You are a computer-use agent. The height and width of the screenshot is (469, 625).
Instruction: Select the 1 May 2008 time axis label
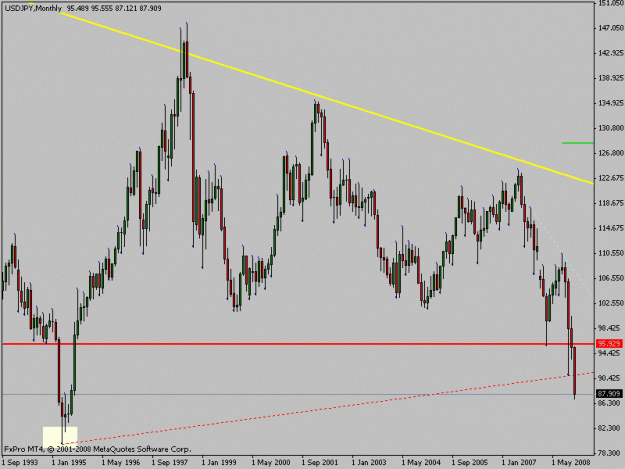coord(571,463)
